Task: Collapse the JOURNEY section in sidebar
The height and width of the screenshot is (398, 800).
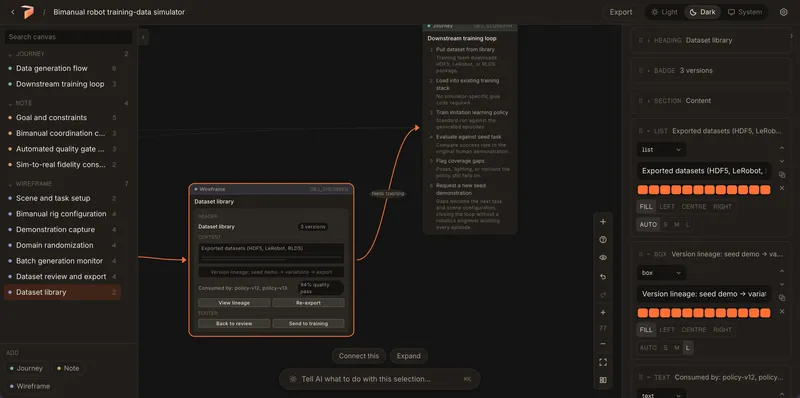Action: pos(10,54)
